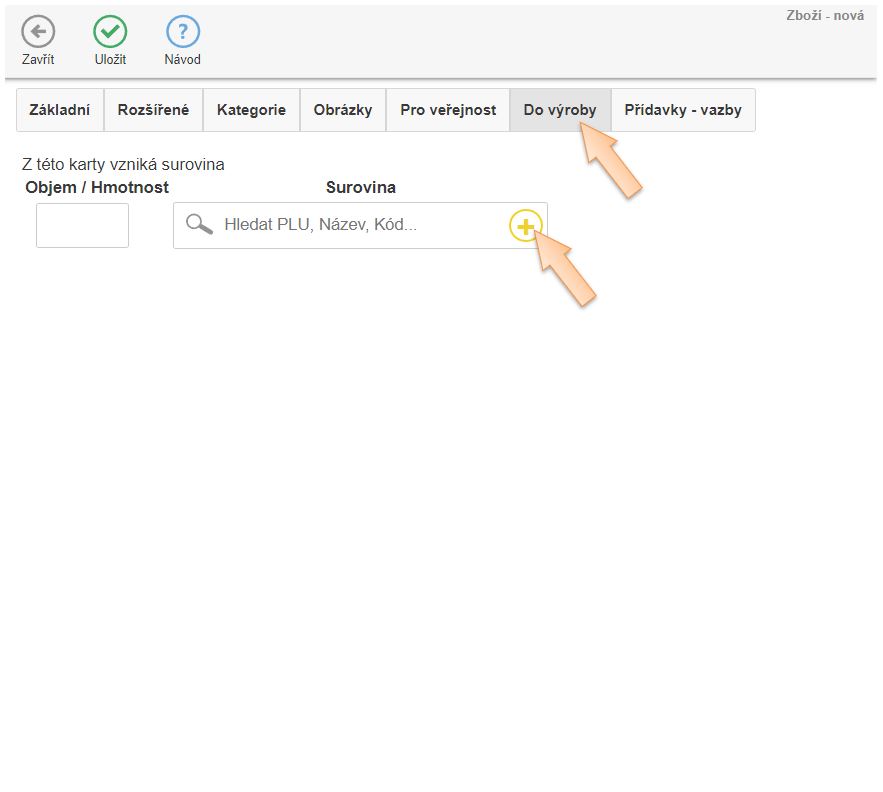883x792 pixels.
Task: Click the Zavřít text label
Action: [x=38, y=60]
